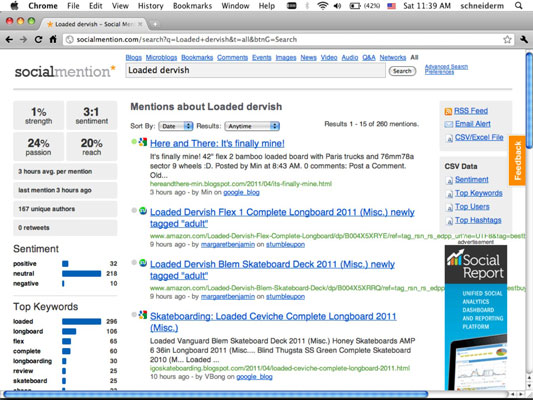Open the Sort By Date dropdown

pos(175,126)
